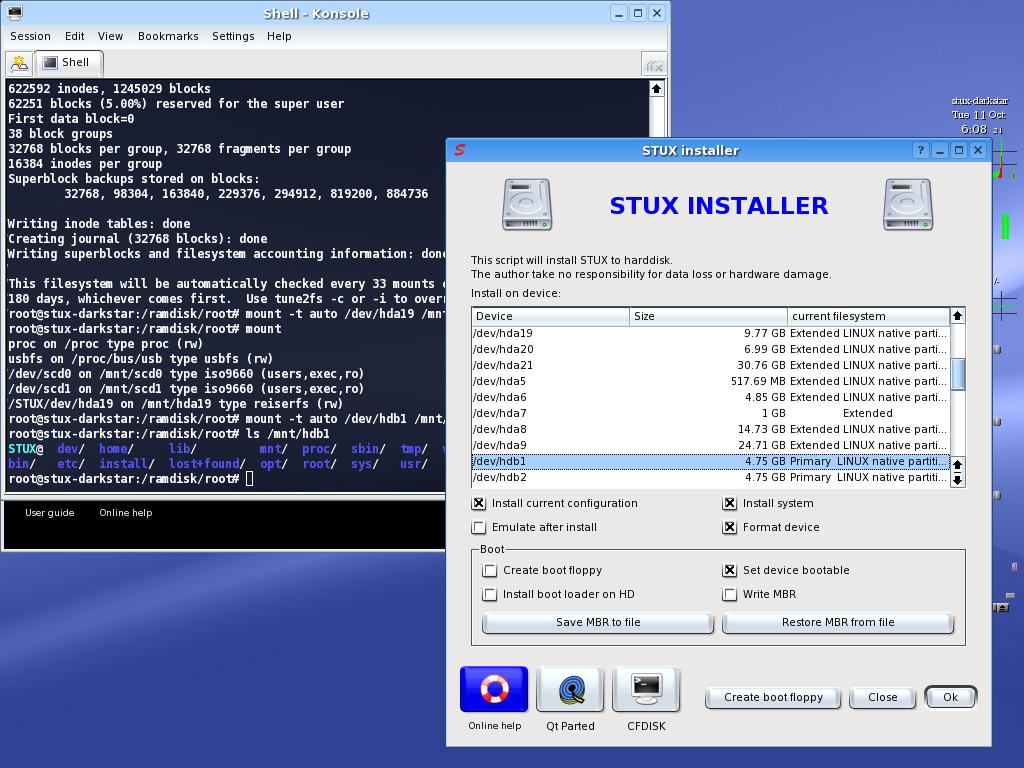Open Settings menu in Konsole
Image resolution: width=1024 pixels, height=768 pixels.
[x=233, y=36]
